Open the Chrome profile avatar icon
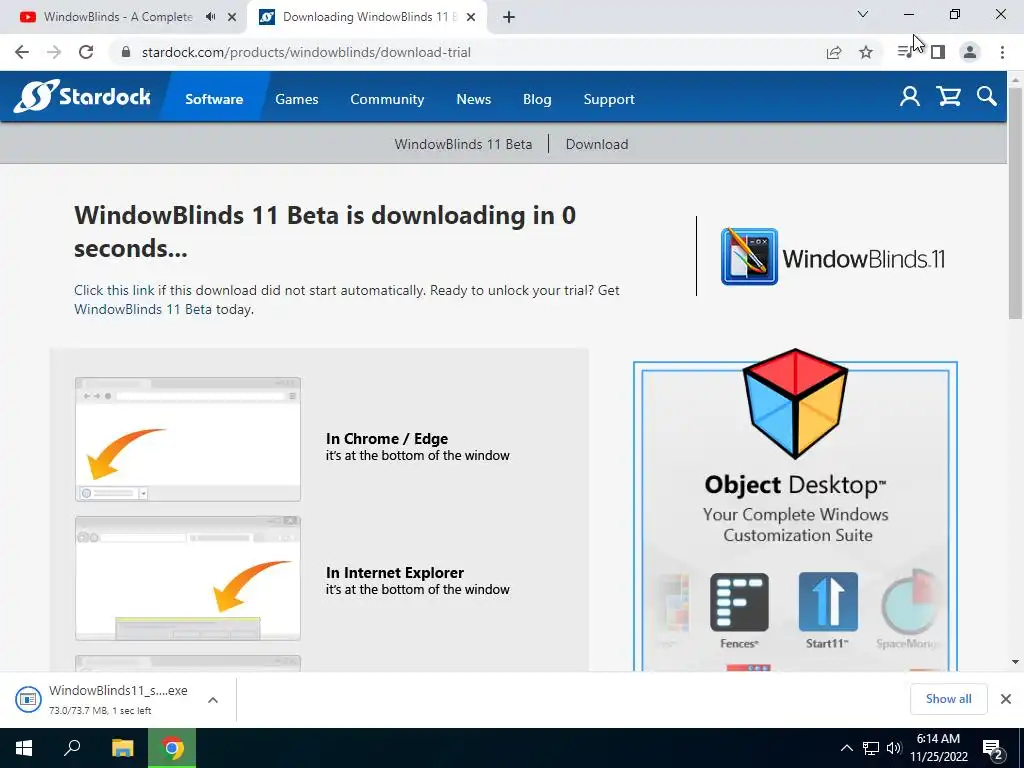The height and width of the screenshot is (768, 1024). (970, 52)
